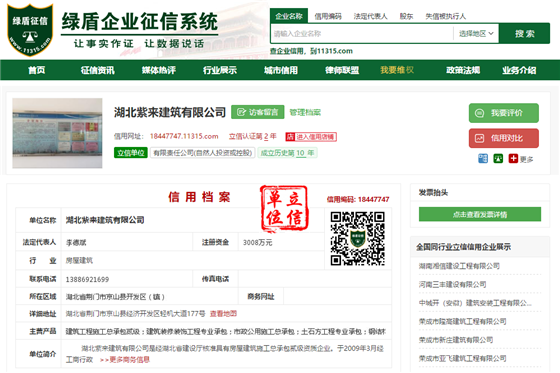Viewport: 560px width, 373px height.
Task: Select the 失信被执行人 search tab
Action: coord(446,16)
